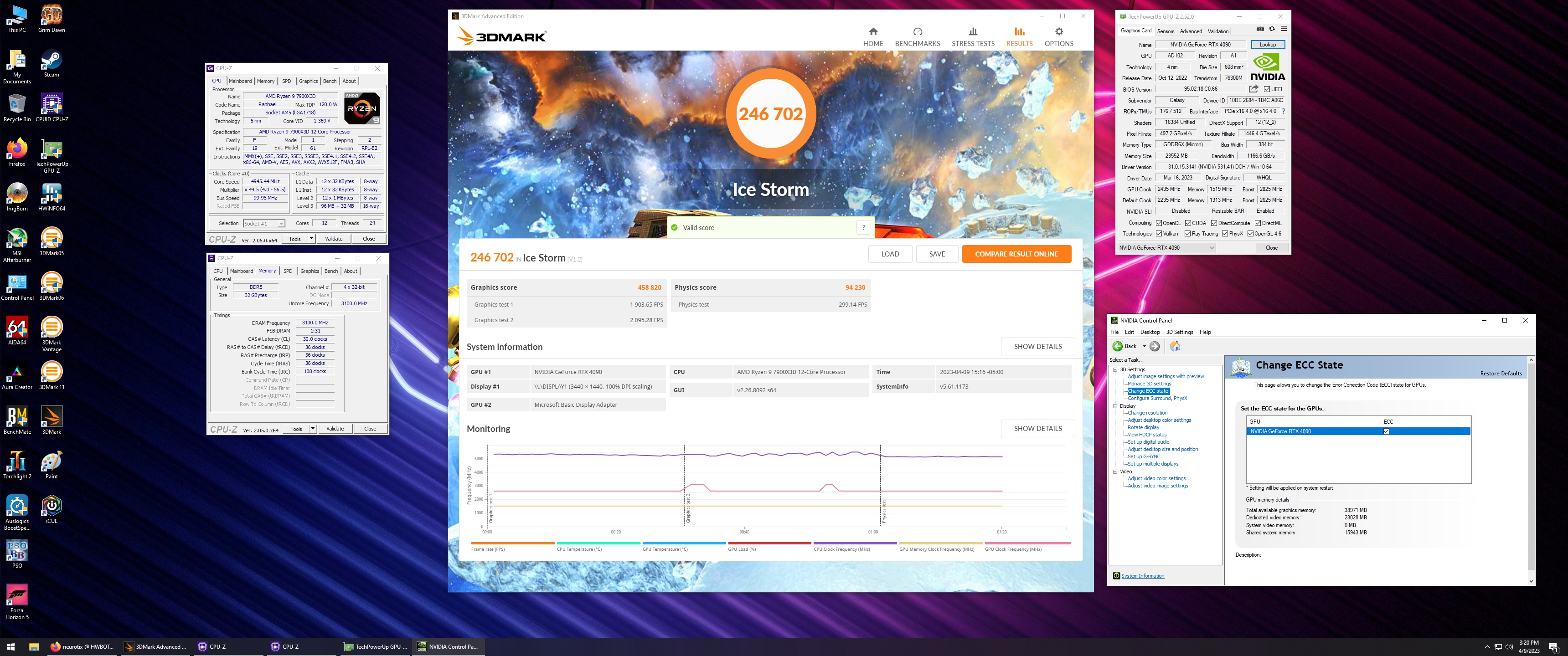
Task: Collapse the 3D Settings tree node
Action: pos(1115,369)
